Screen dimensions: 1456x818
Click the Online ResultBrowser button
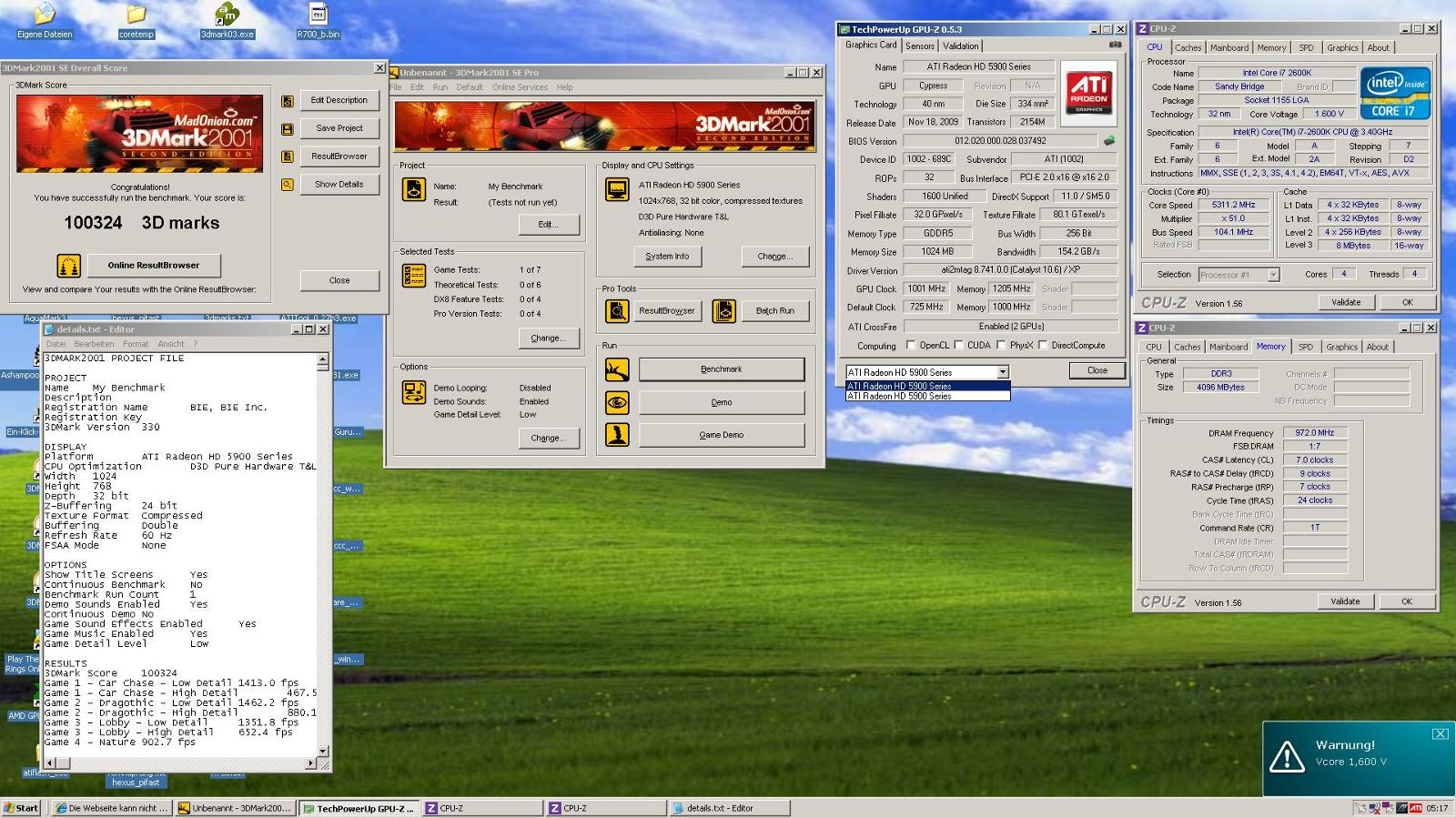tap(154, 266)
